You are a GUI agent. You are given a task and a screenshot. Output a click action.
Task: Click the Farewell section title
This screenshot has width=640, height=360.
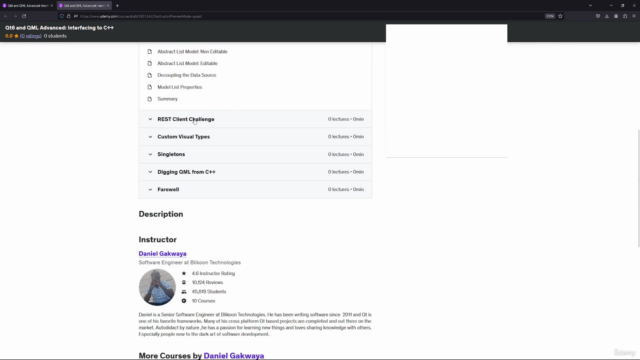pos(168,189)
